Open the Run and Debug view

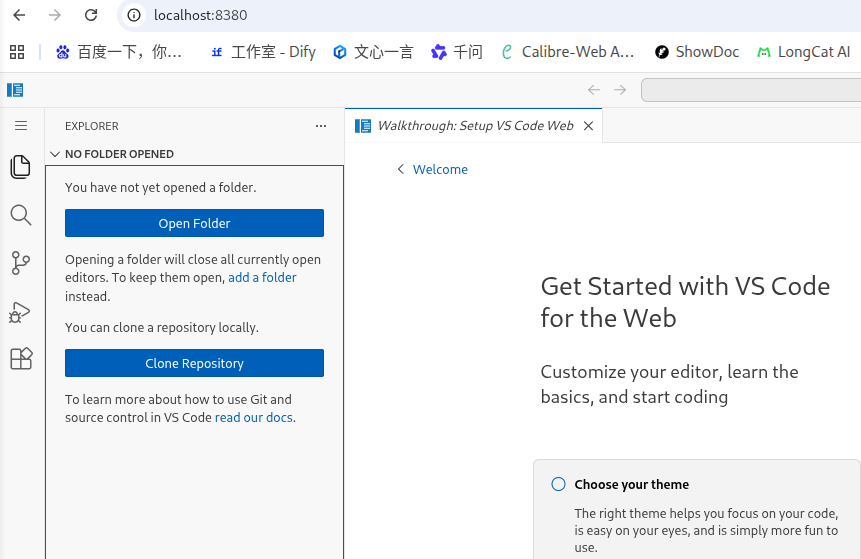[21, 312]
